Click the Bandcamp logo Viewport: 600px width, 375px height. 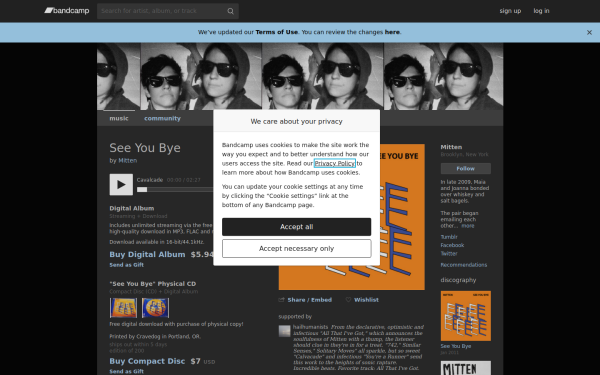[x=67, y=11]
